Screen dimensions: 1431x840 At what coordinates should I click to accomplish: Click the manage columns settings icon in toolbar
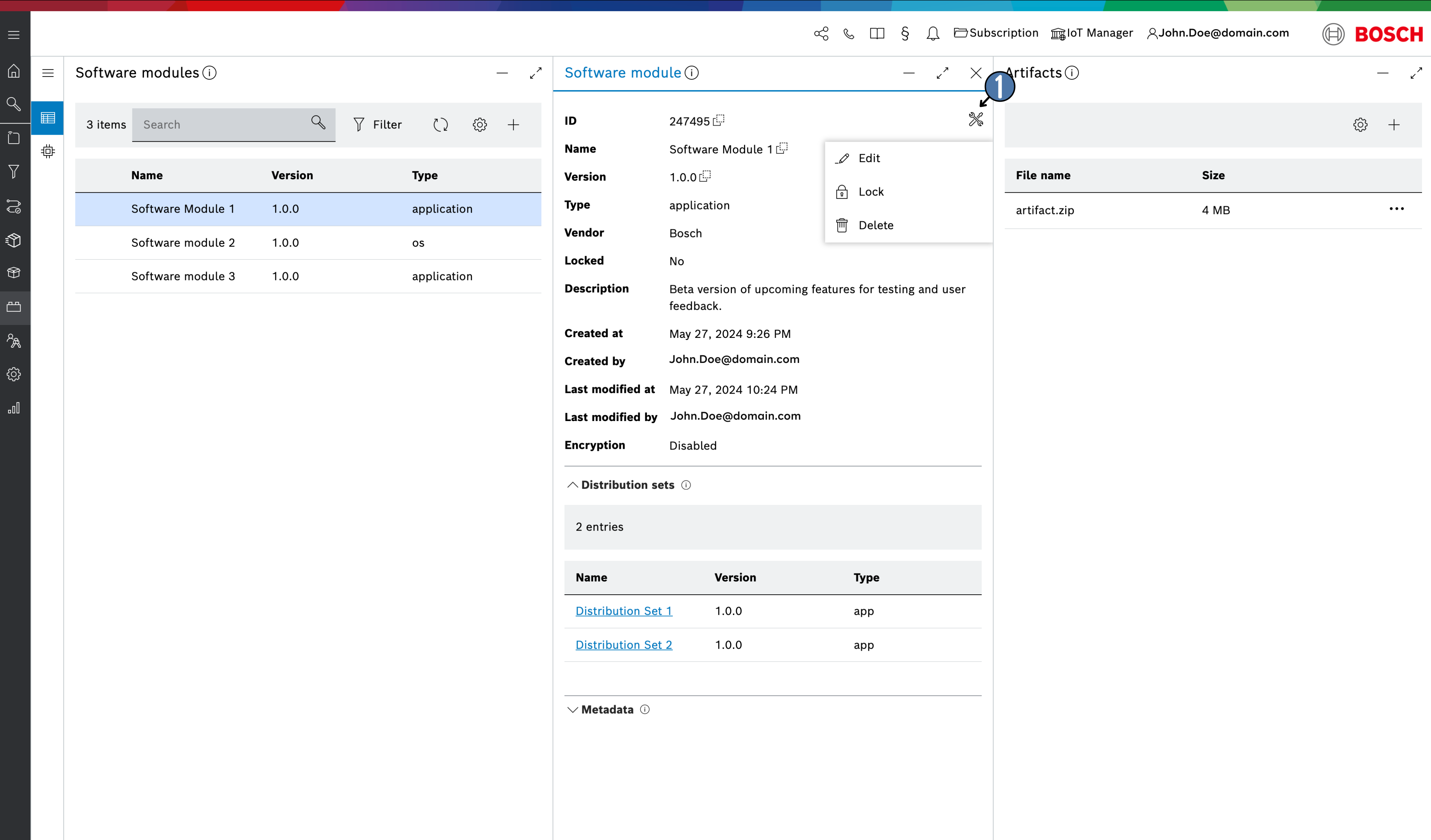[479, 124]
